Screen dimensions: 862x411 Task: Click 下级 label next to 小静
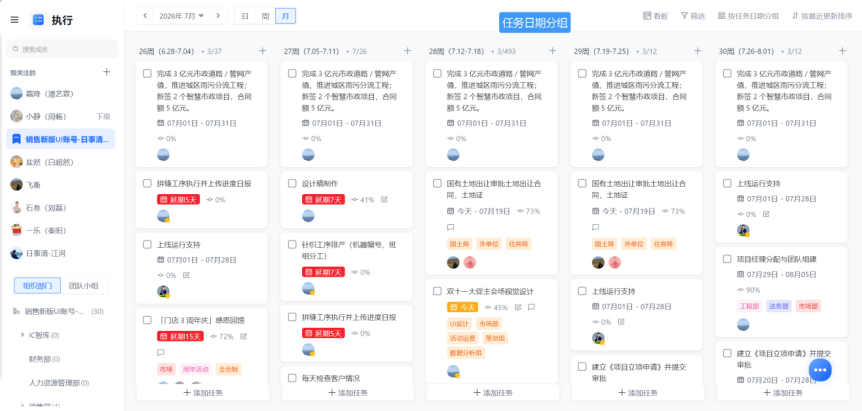(103, 116)
